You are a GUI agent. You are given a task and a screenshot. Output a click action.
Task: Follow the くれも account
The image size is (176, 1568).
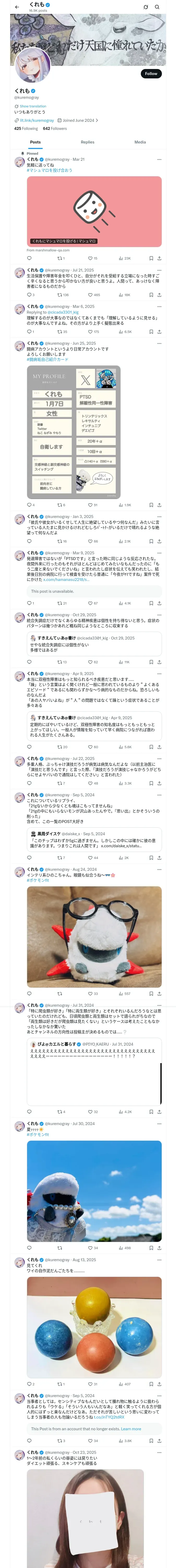151,74
